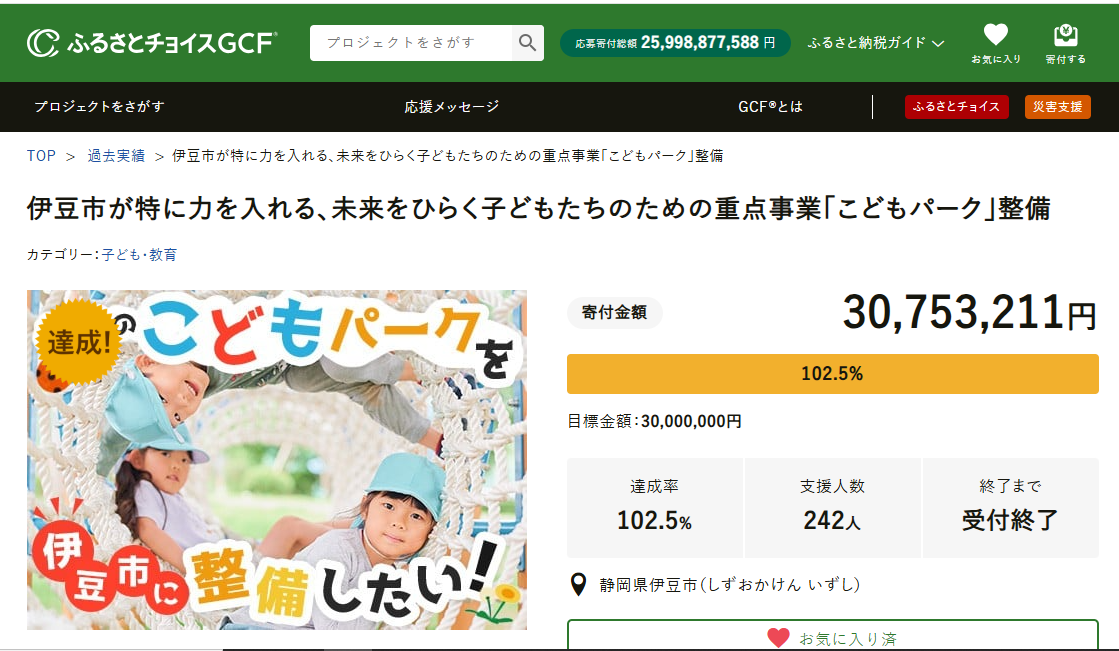Click the こどもパーク project image
The width and height of the screenshot is (1119, 651).
[x=277, y=460]
